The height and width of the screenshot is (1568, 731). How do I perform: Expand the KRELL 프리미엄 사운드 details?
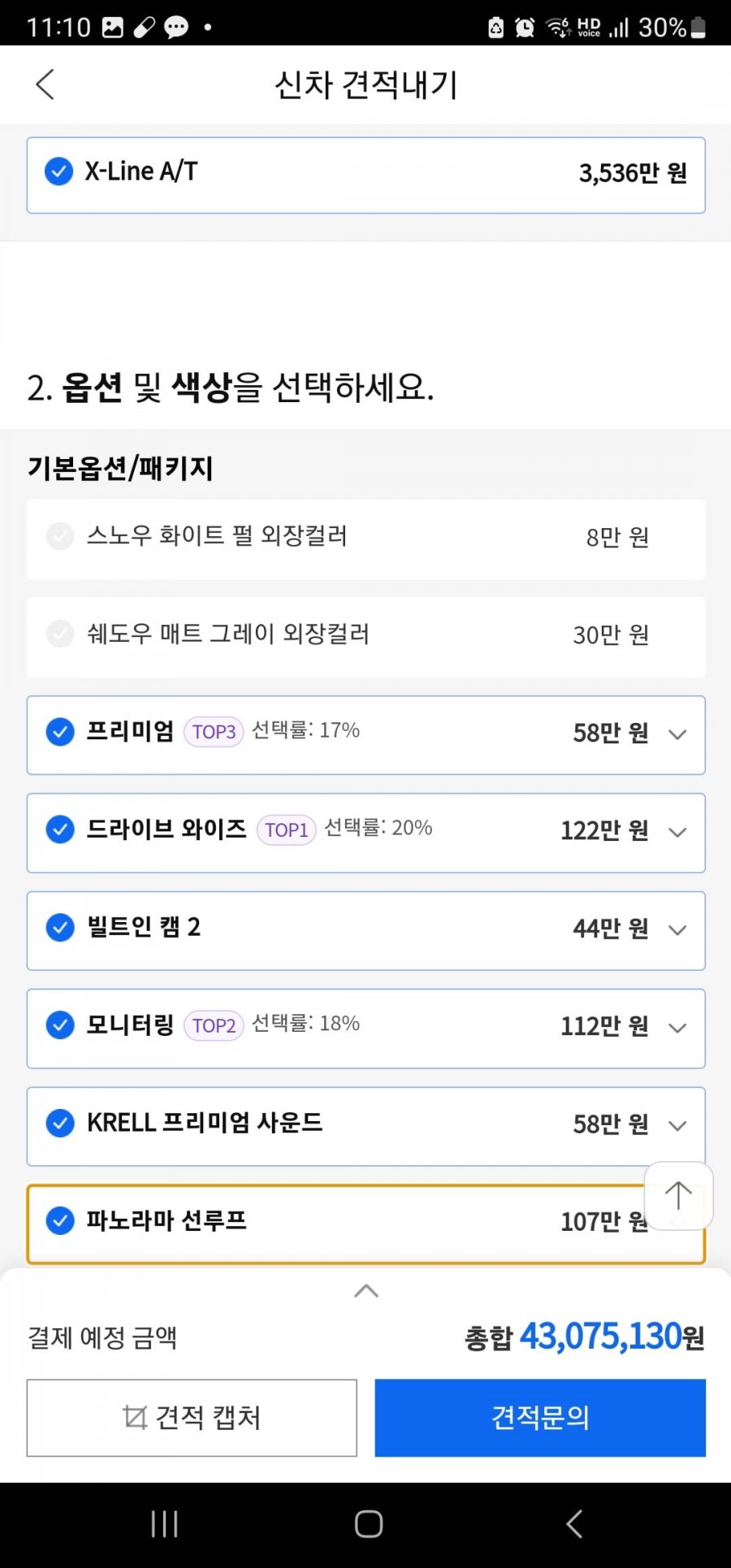pos(677,1125)
